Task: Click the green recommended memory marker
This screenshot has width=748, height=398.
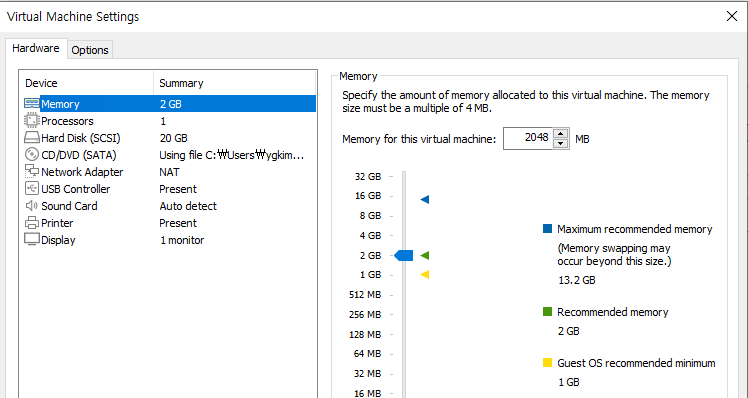Action: 425,255
